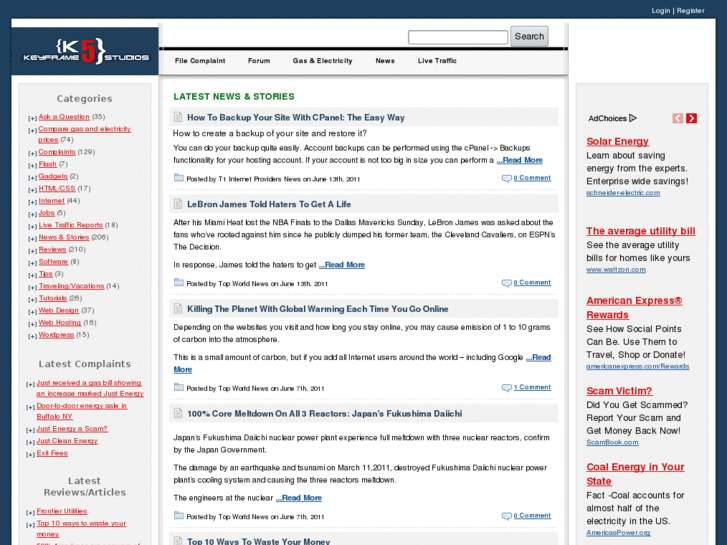Click folder icon in LeBron James post footer
This screenshot has width=727, height=545.
coord(179,282)
